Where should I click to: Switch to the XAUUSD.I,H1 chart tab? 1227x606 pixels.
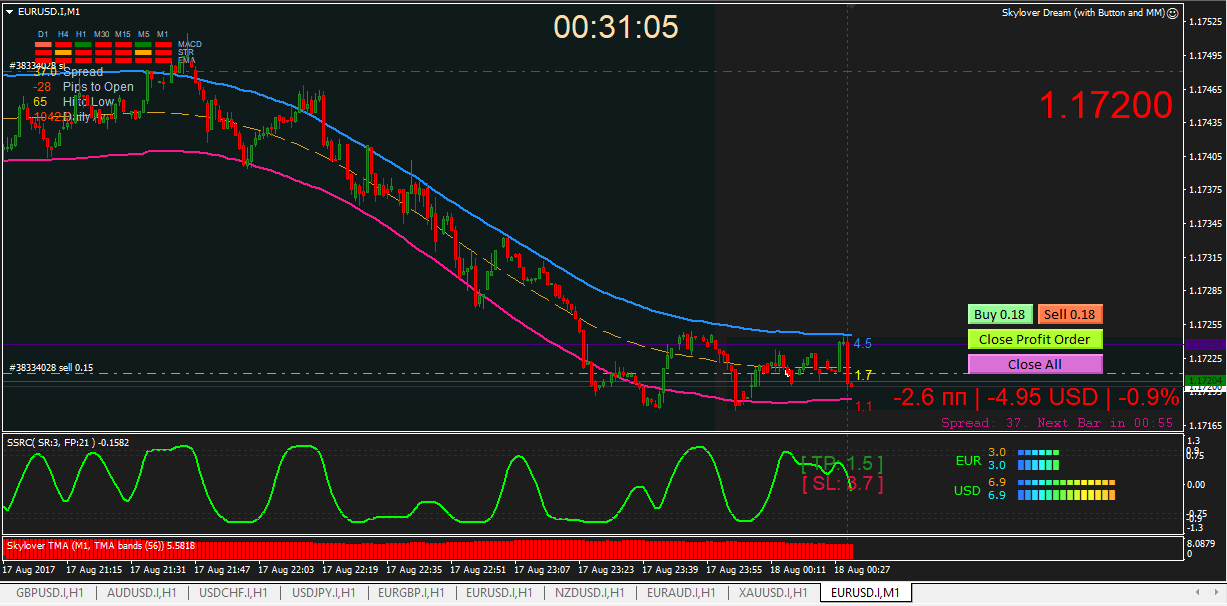click(774, 593)
